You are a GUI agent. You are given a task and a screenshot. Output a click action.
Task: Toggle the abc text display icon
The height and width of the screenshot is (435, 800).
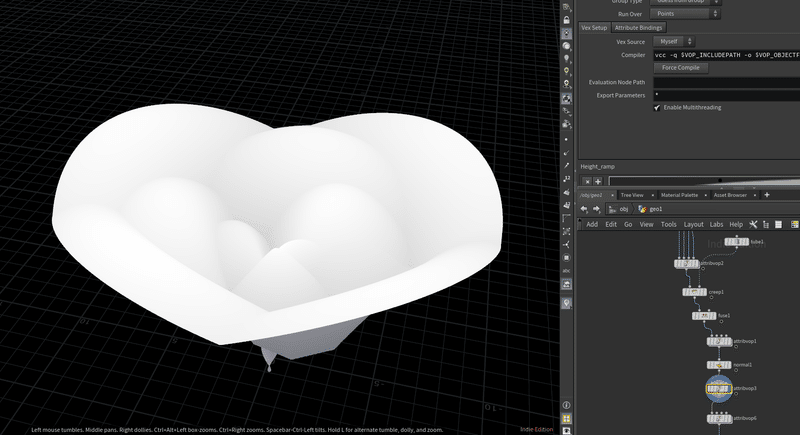(566, 271)
